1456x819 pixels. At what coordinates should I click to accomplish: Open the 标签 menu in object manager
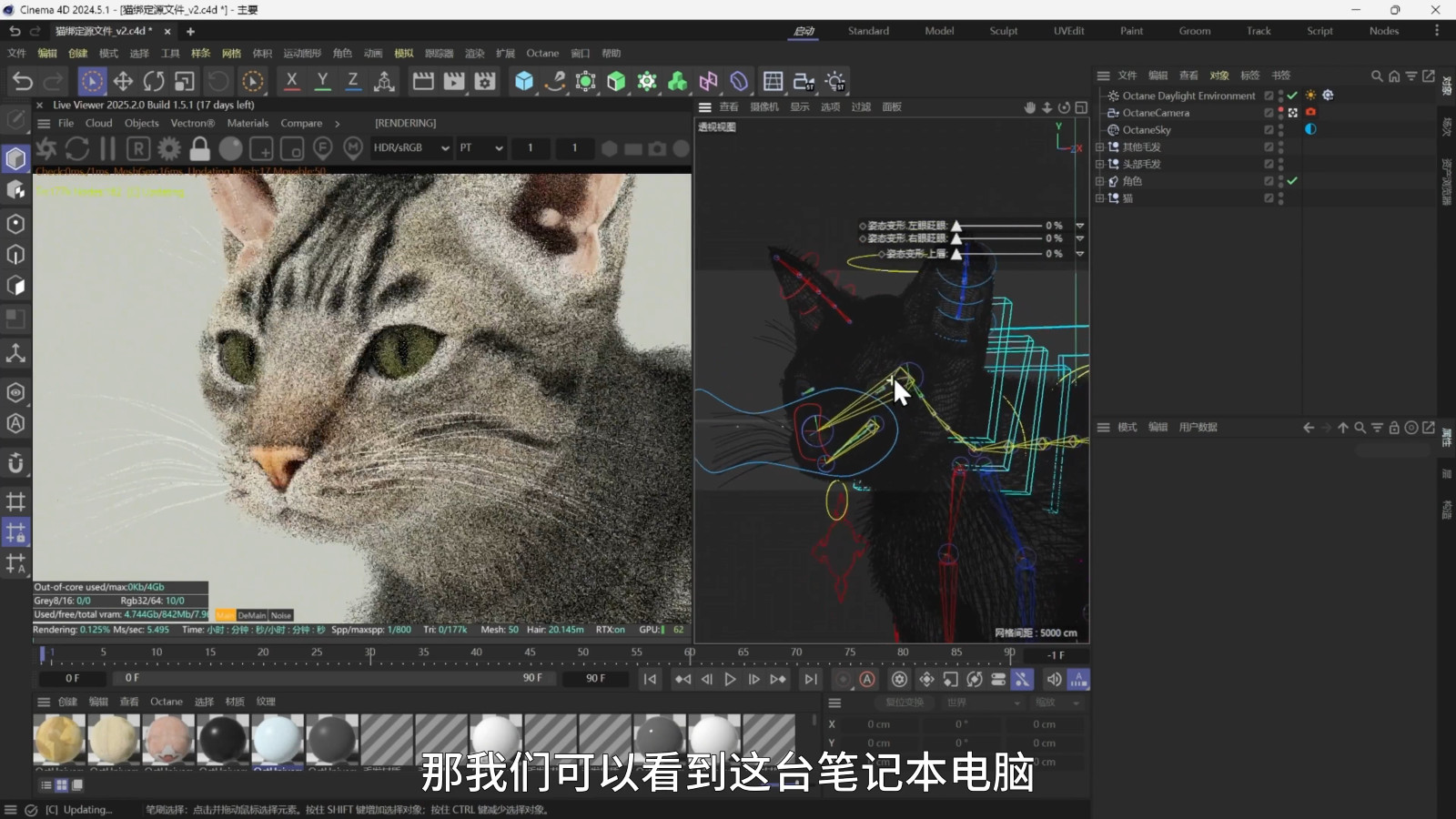(x=1250, y=76)
